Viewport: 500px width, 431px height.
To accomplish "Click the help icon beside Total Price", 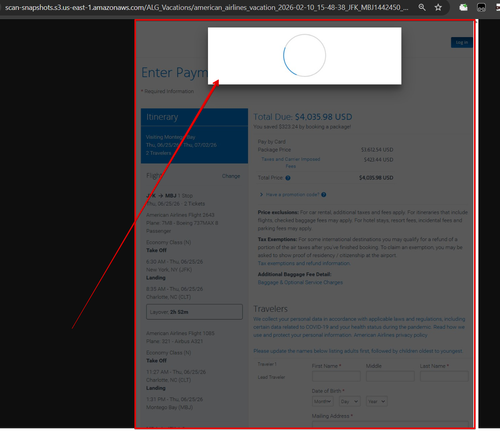I will (288, 178).
